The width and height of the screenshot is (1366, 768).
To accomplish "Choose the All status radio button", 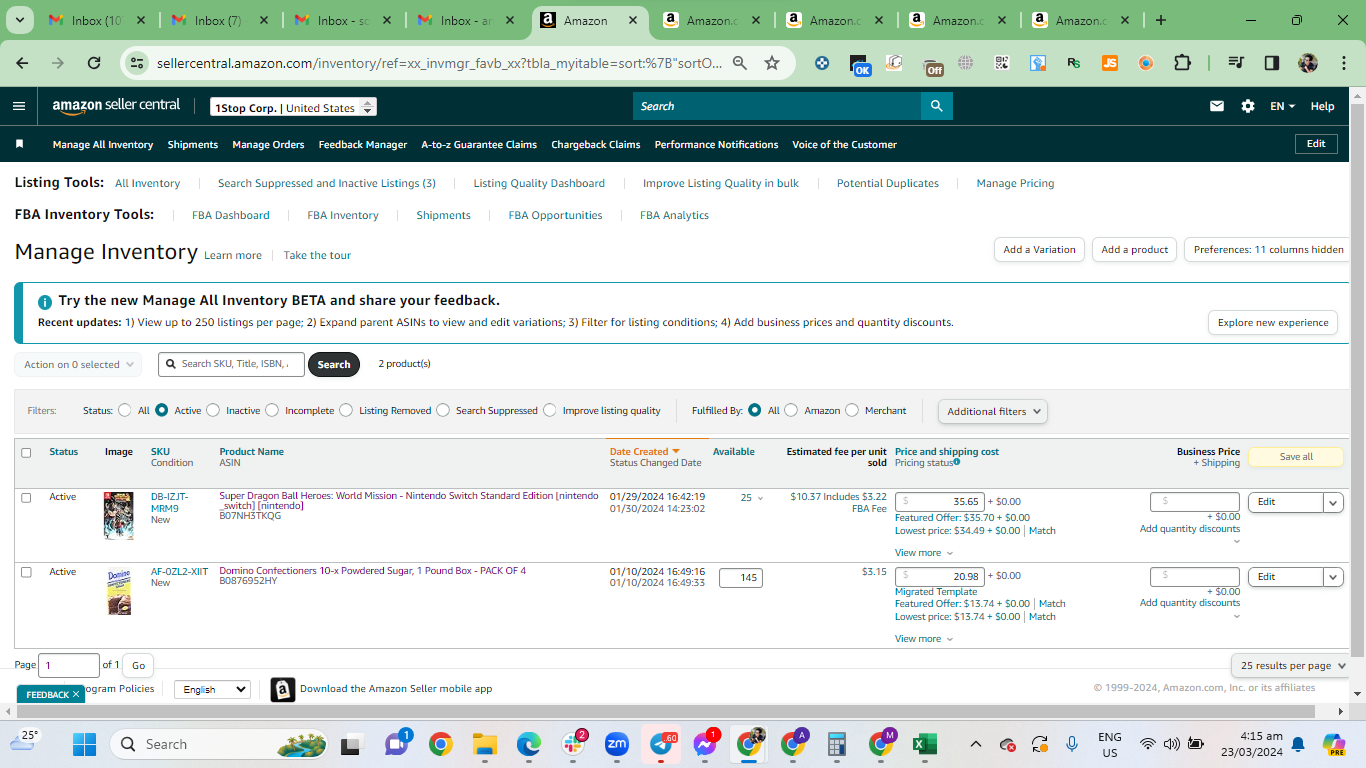I will point(125,410).
